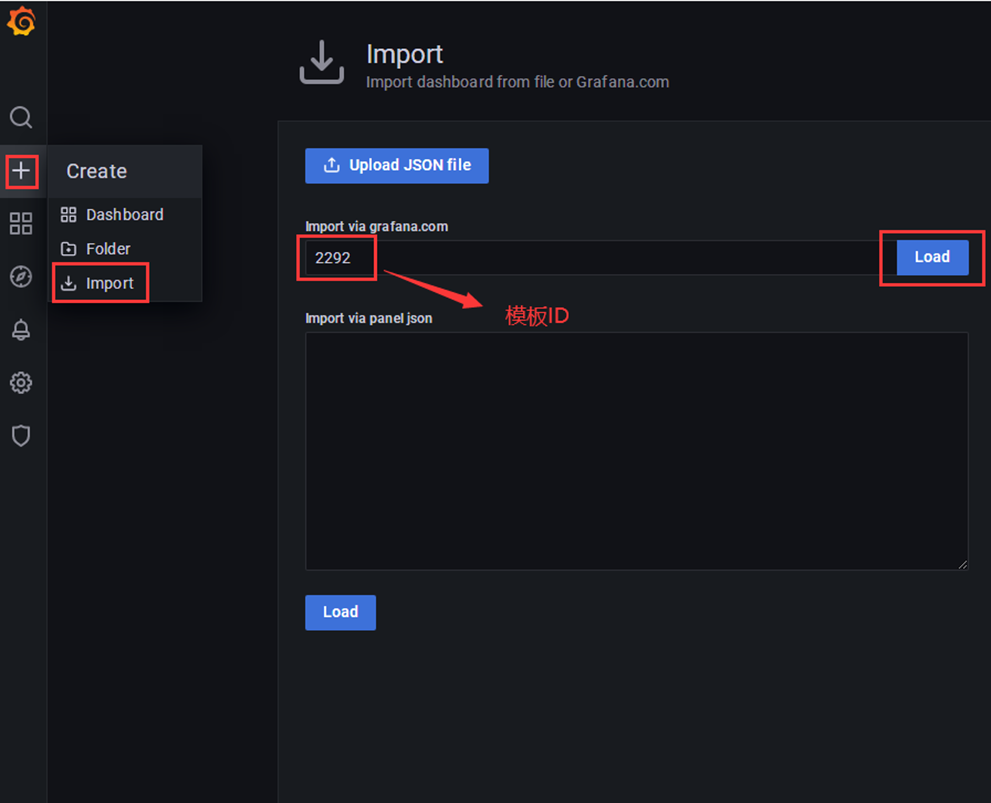Click the plus Create icon in sidebar
Screen dimensions: 991x803
[x=21, y=171]
